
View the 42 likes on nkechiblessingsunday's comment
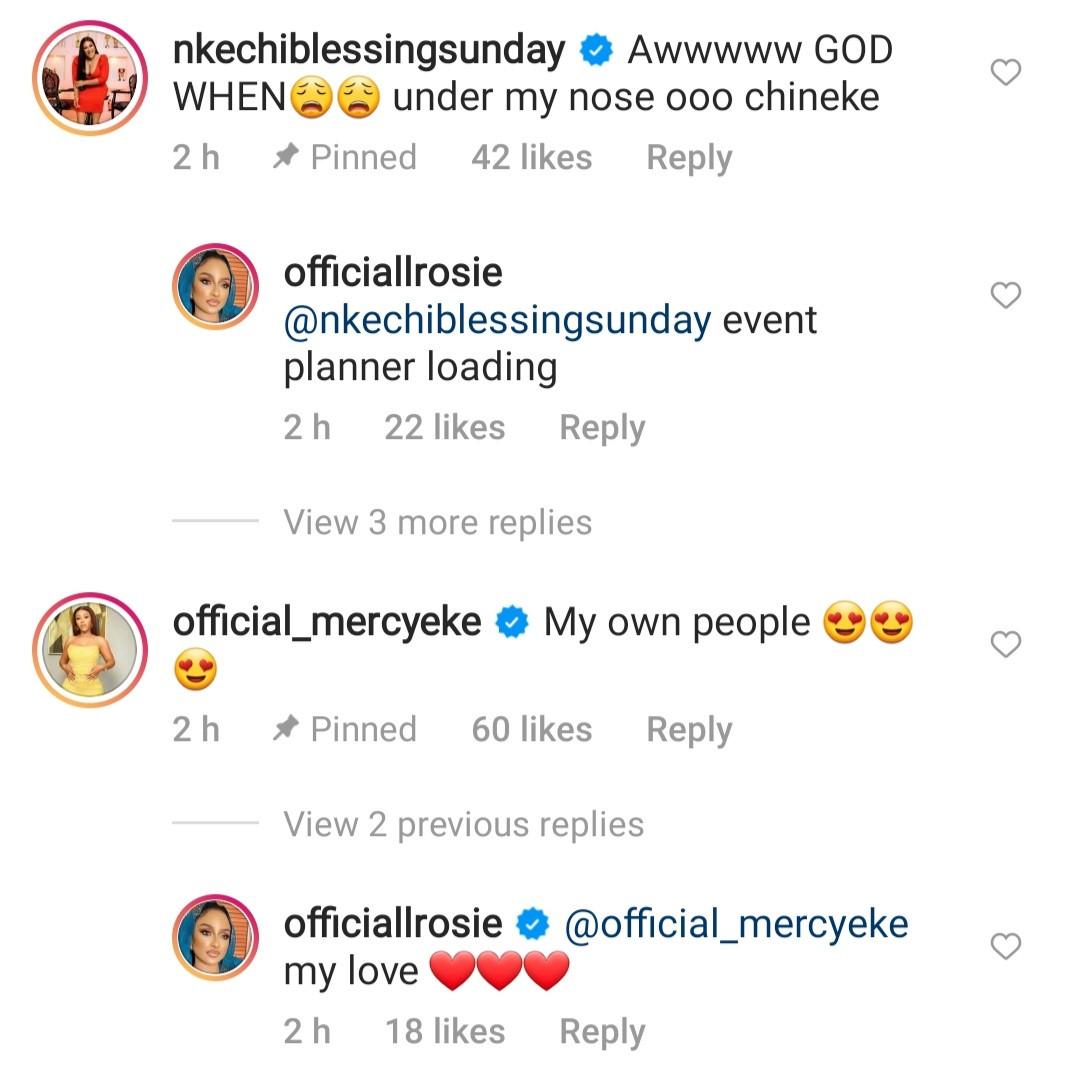click(531, 158)
